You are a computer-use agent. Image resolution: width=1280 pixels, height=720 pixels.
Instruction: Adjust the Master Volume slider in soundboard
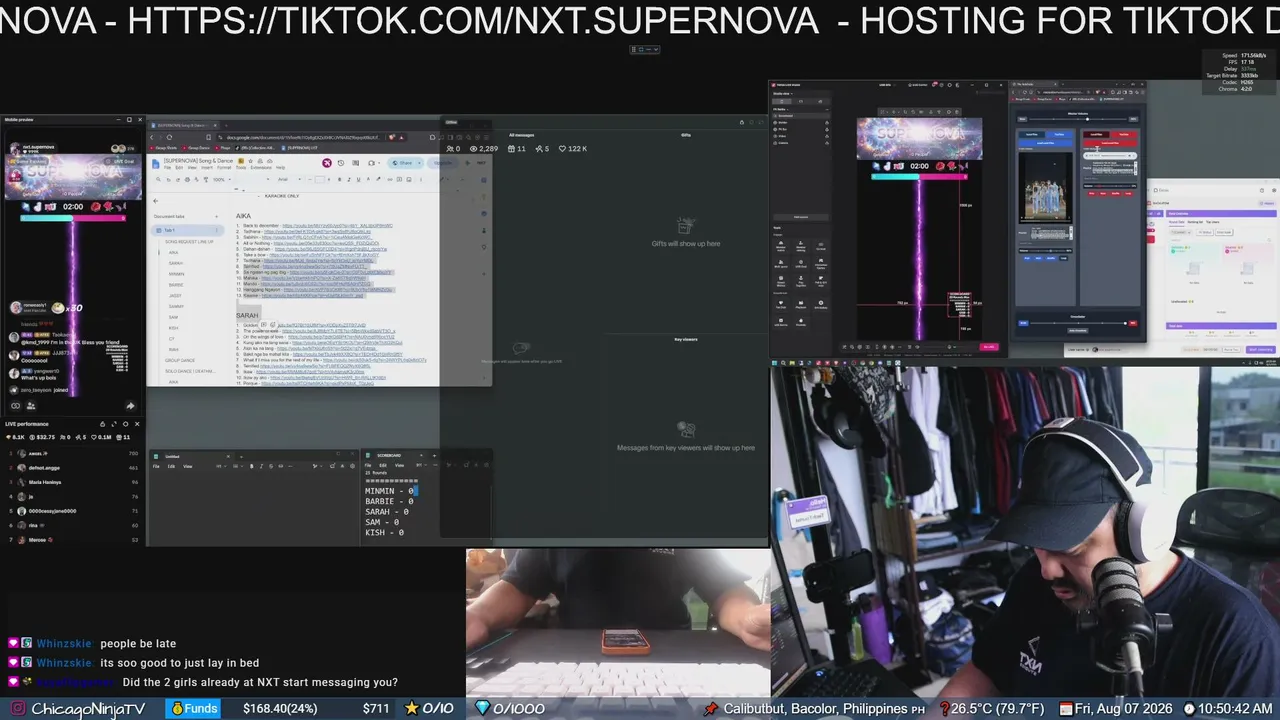1077,118
